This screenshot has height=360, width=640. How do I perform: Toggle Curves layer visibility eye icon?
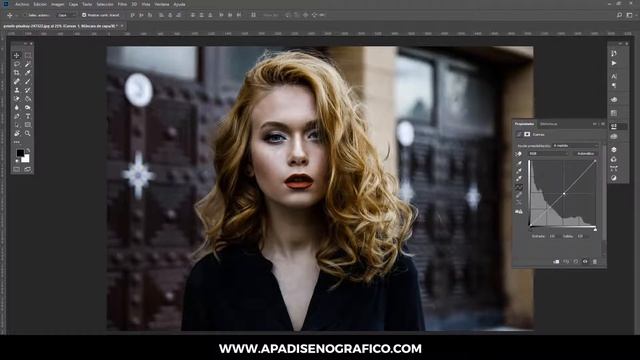coord(585,261)
